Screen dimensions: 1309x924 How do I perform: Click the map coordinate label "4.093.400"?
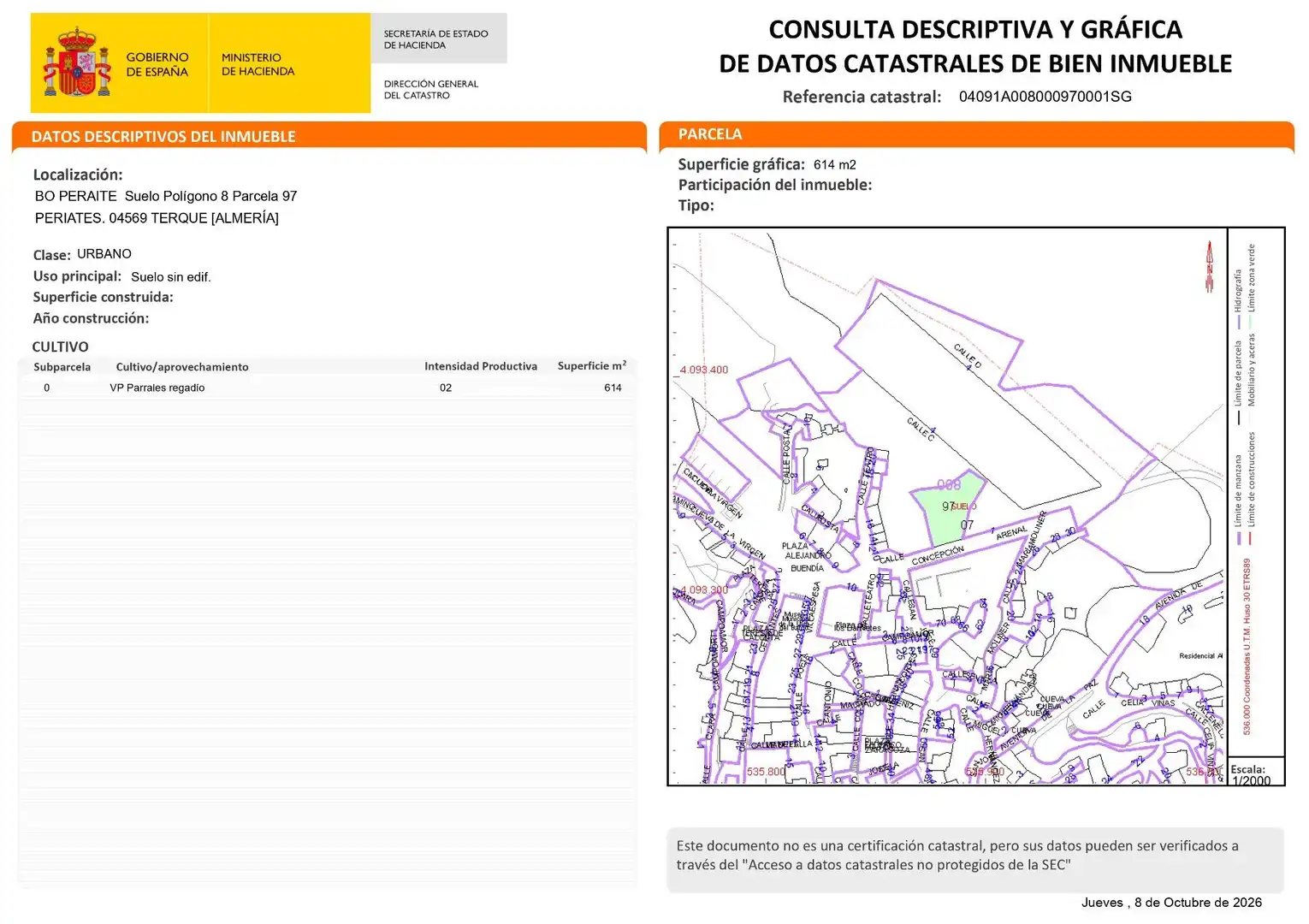coord(704,370)
